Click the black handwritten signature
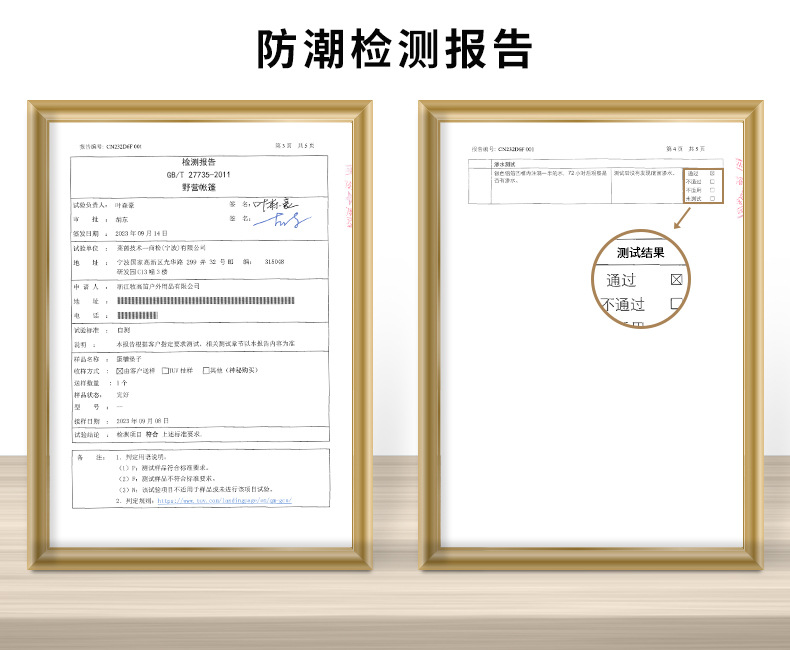Screen dimensions: 790x650 (x=275, y=205)
